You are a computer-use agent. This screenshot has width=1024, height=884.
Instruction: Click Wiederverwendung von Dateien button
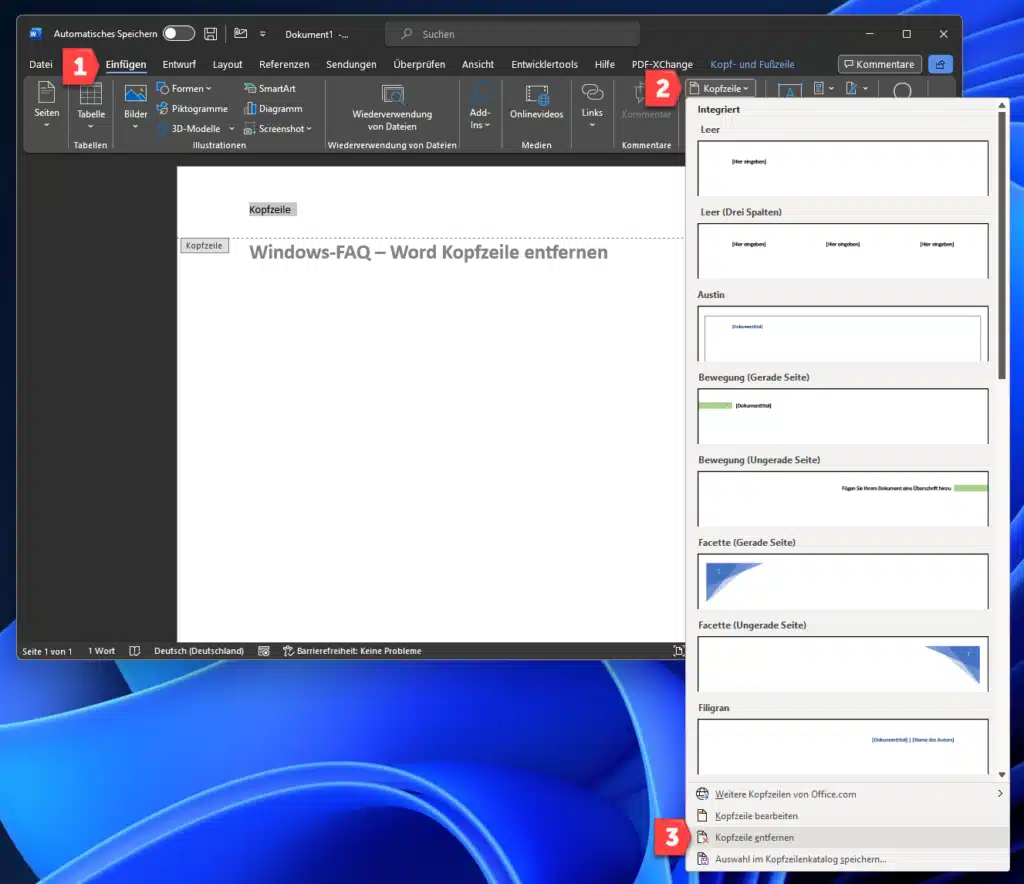[x=392, y=108]
